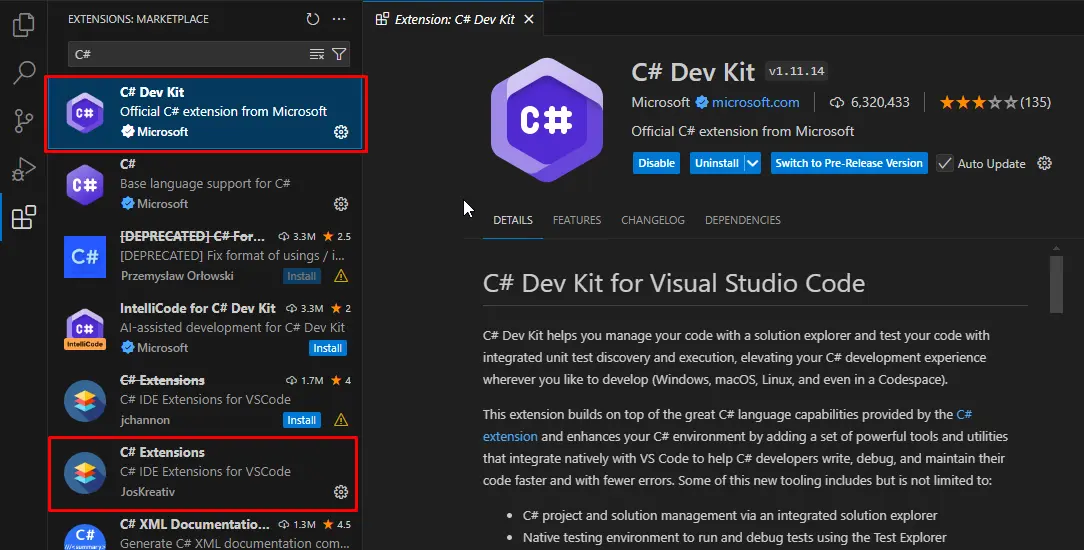Open the Search view in activity bar
1084x550 pixels.
tap(24, 73)
